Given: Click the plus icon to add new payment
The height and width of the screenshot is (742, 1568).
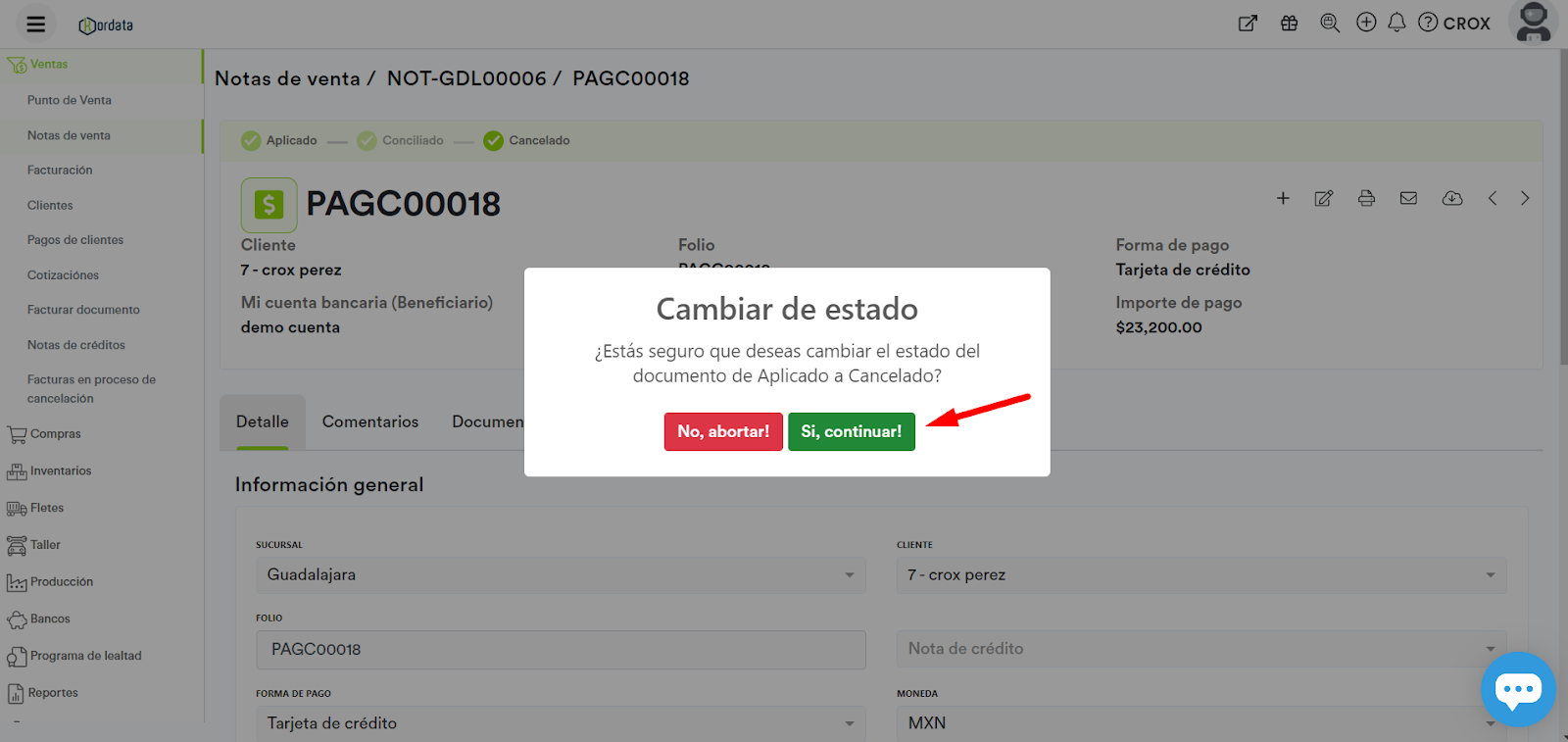Looking at the screenshot, I should click(x=1282, y=198).
